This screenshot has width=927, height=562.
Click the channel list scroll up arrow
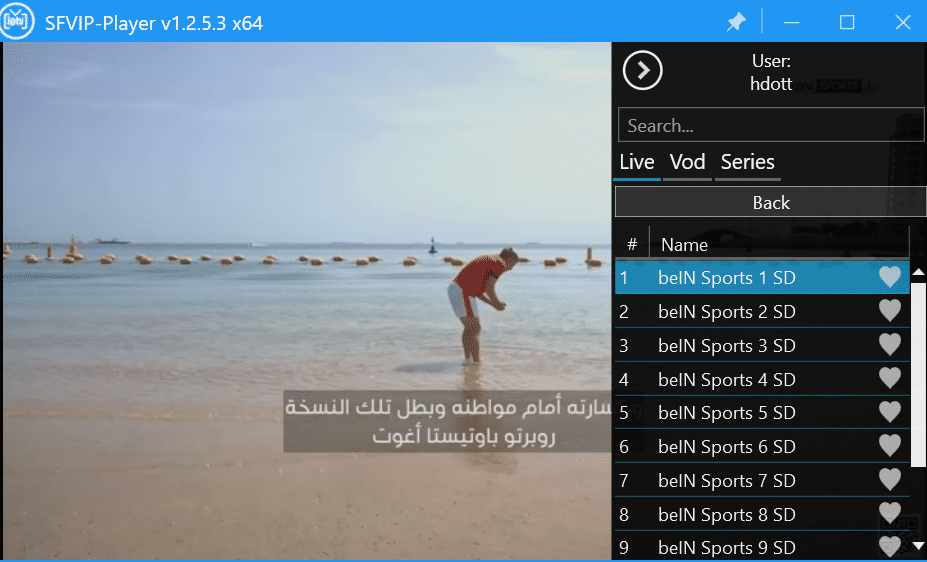pyautogui.click(x=918, y=272)
